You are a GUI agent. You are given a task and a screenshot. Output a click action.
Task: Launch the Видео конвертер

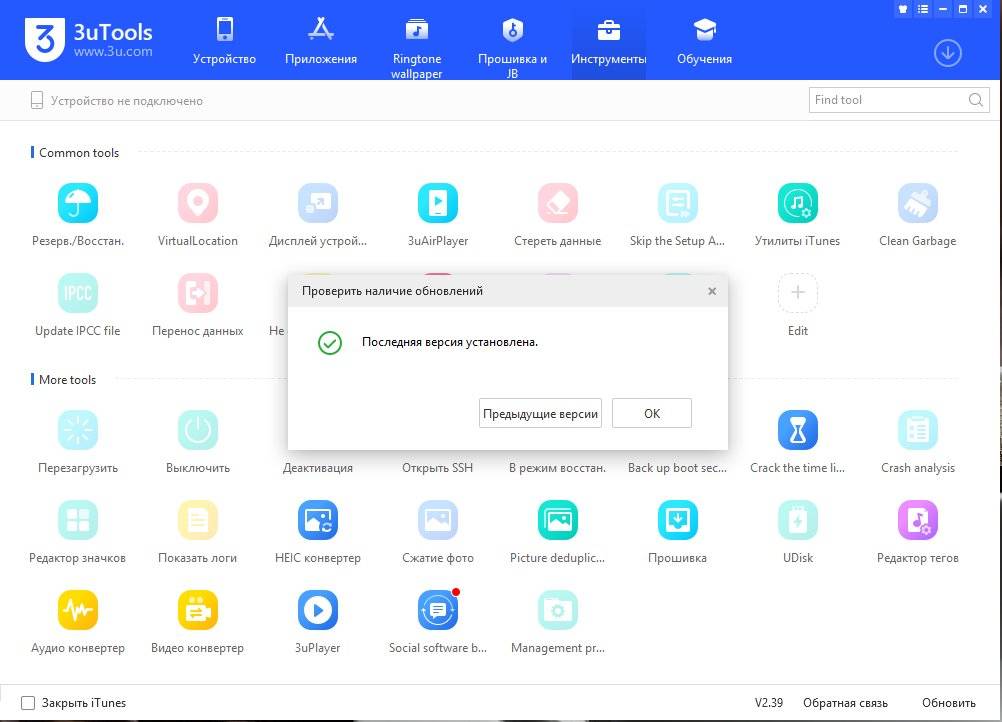pos(197,610)
